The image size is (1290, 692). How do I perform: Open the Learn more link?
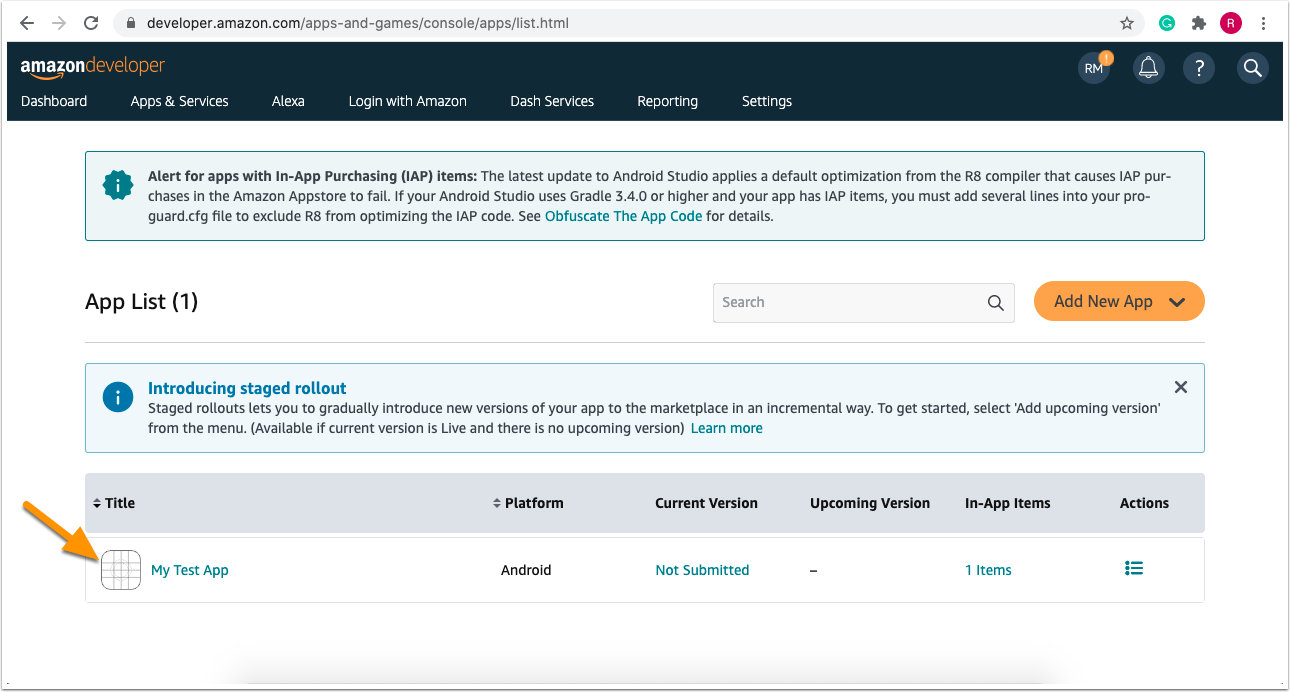[727, 428]
